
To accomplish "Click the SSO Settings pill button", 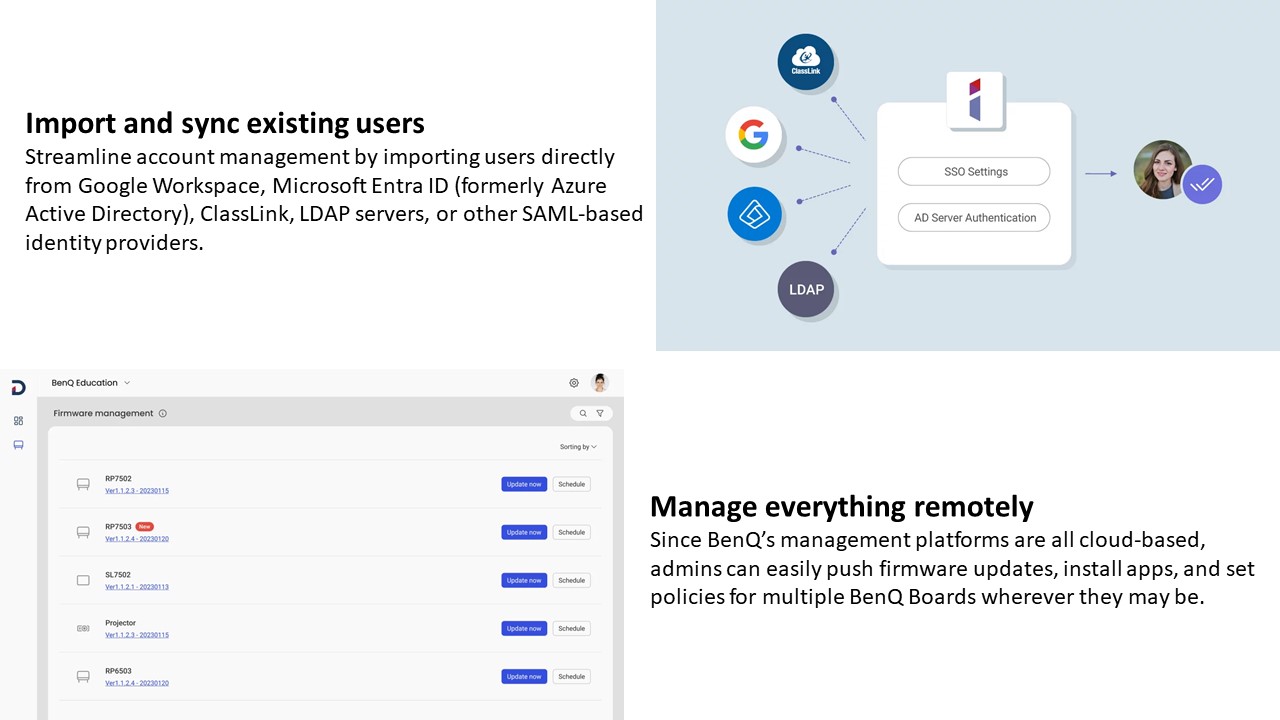I will pyautogui.click(x=974, y=171).
